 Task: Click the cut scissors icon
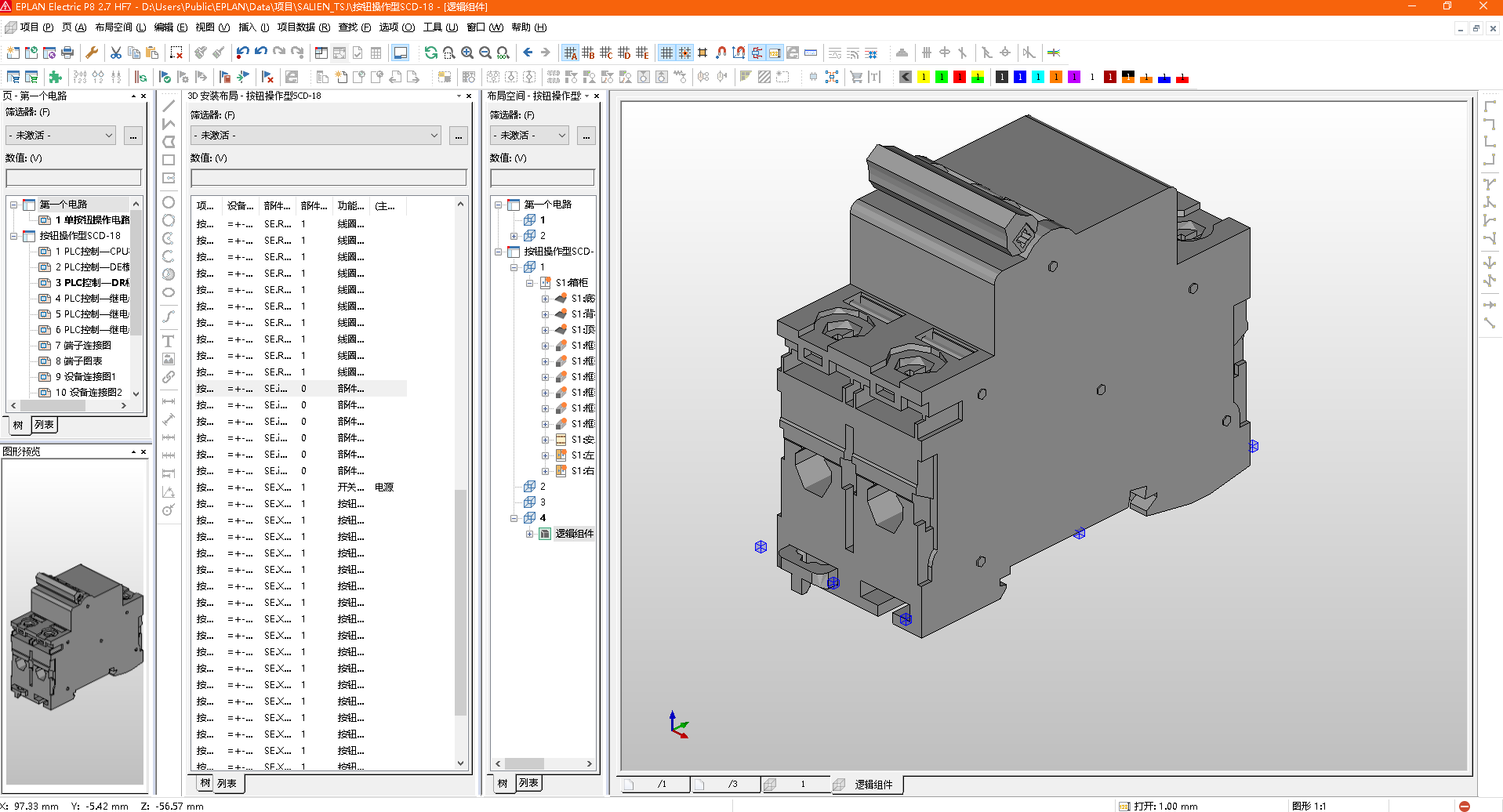pos(116,53)
